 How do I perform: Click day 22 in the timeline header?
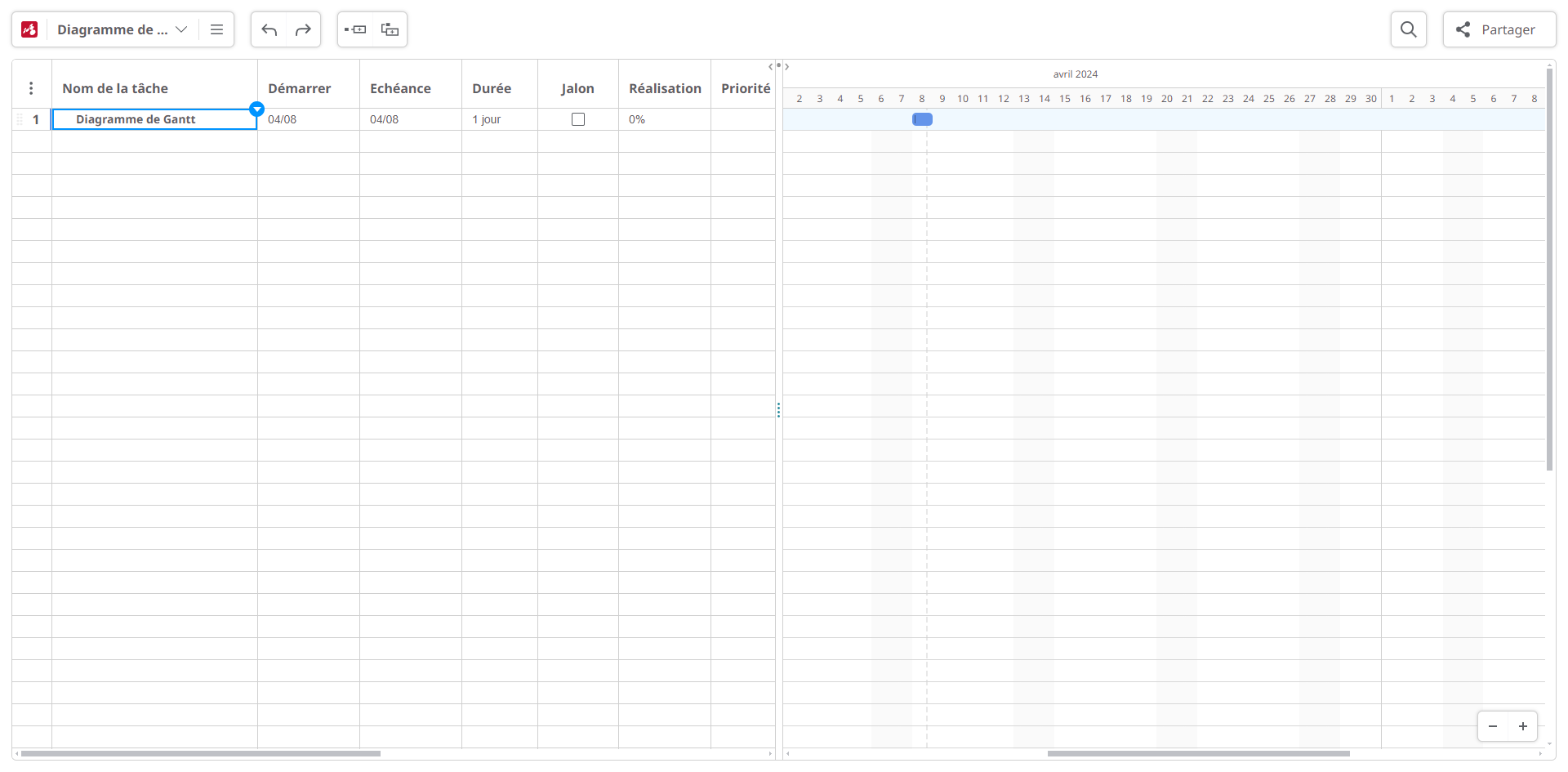(x=1208, y=99)
